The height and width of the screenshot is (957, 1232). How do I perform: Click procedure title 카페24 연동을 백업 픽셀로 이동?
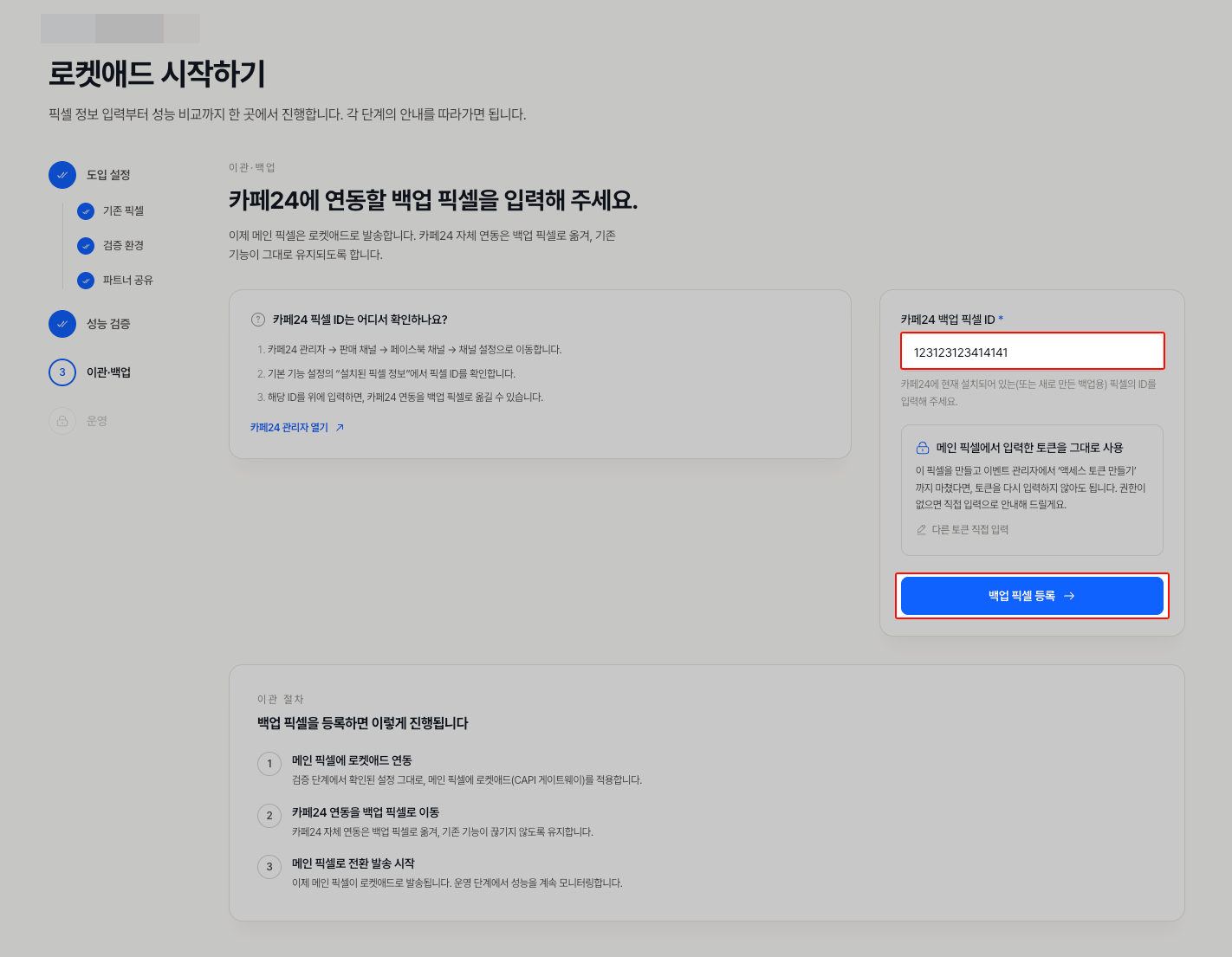(366, 812)
